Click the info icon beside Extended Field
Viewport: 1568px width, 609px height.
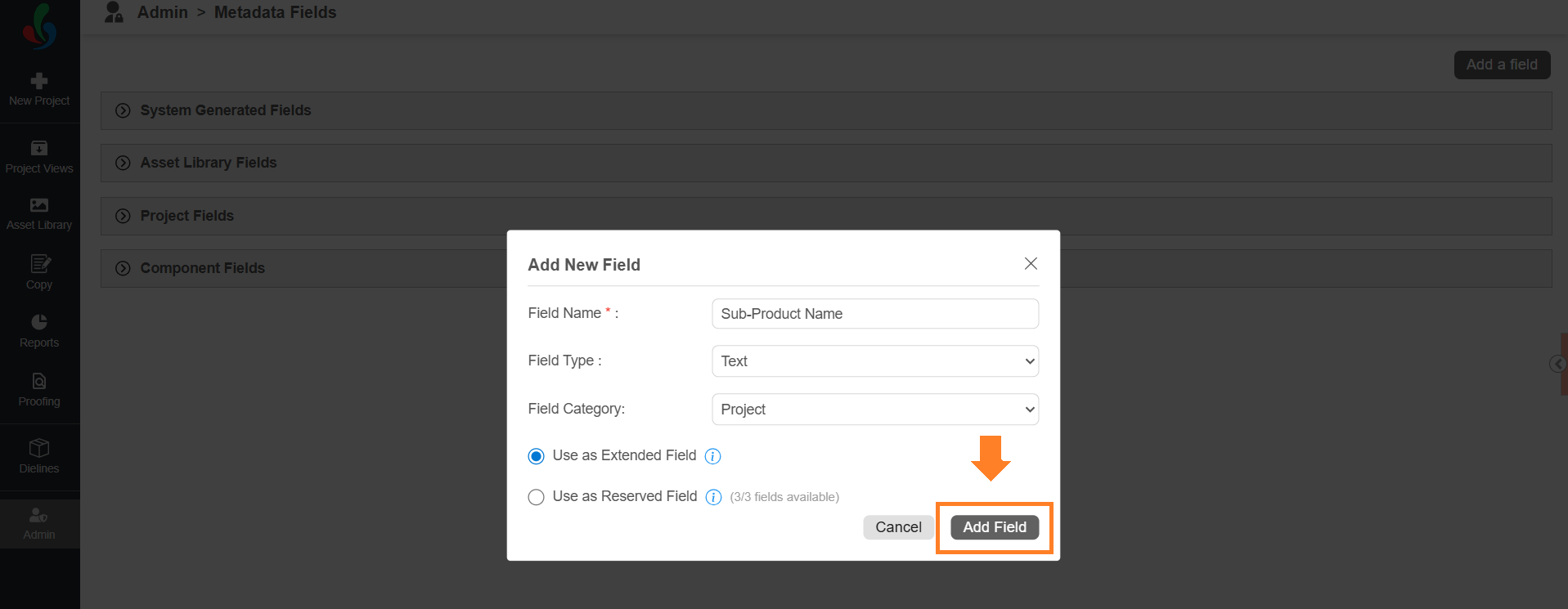pyautogui.click(x=713, y=456)
